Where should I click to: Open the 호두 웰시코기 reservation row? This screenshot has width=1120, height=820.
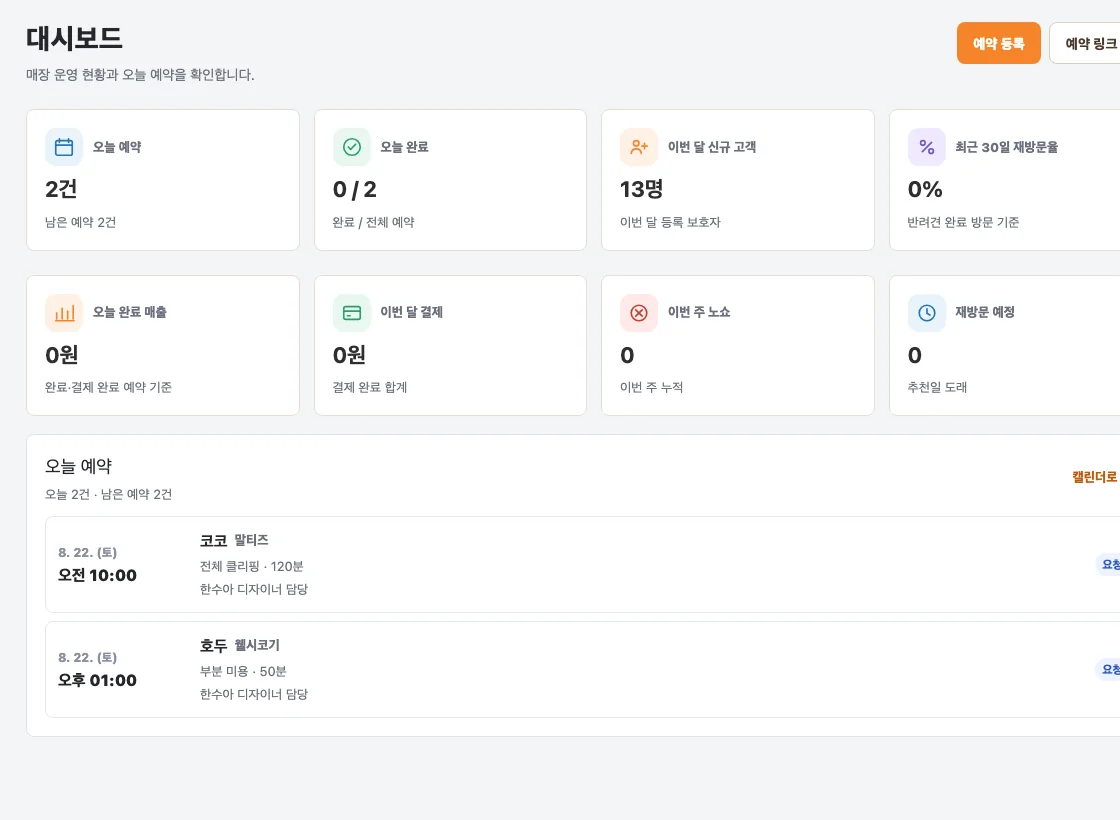point(582,669)
